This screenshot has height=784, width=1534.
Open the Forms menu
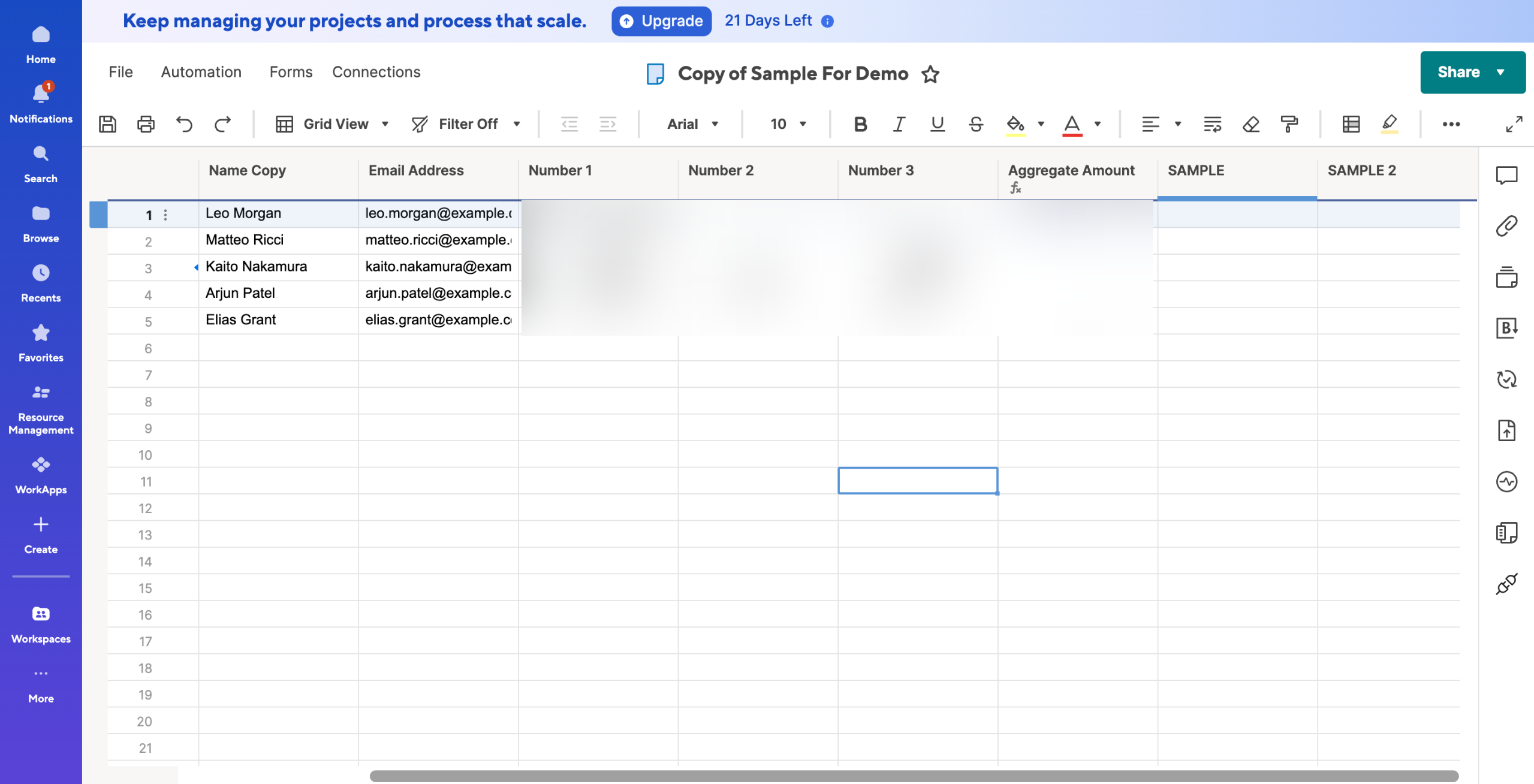pyautogui.click(x=291, y=72)
